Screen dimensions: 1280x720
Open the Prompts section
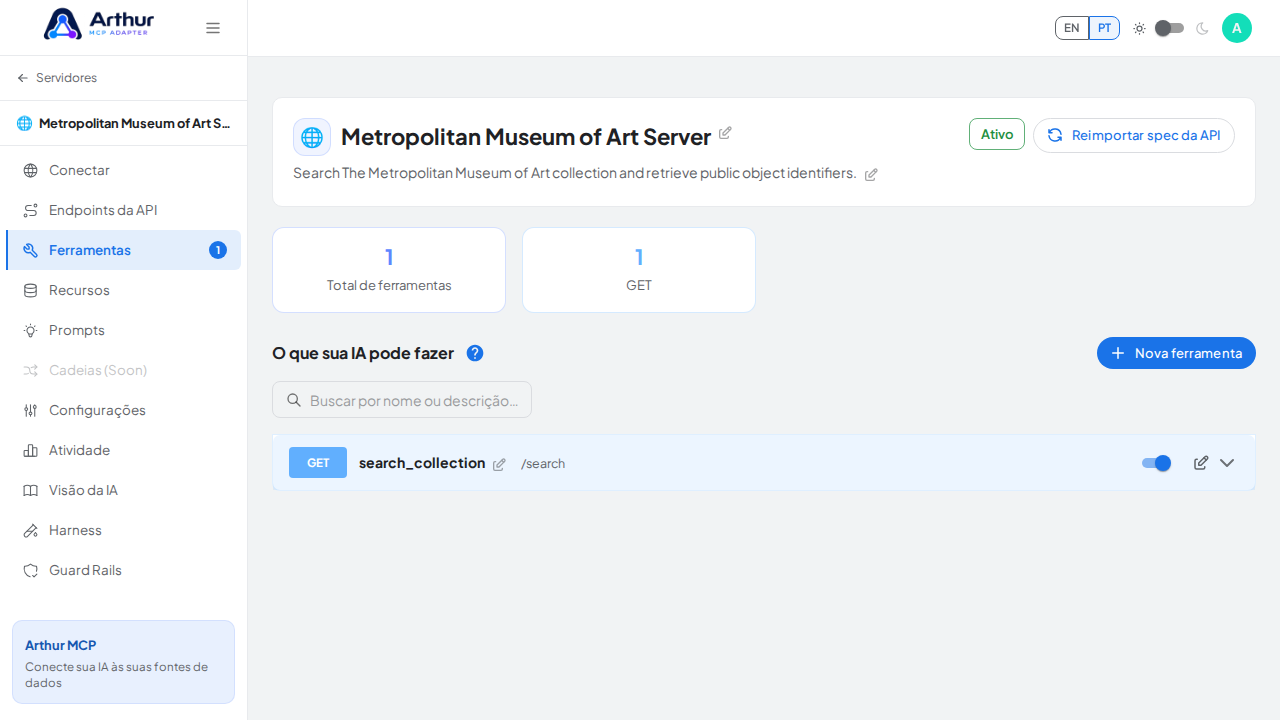click(x=123, y=330)
